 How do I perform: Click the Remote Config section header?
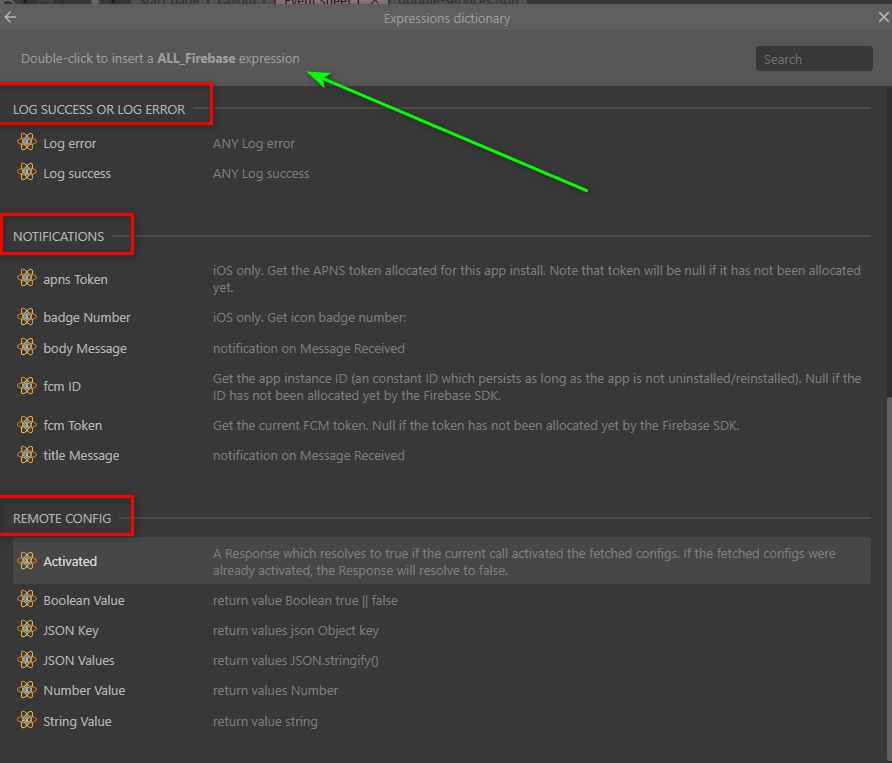(x=62, y=519)
